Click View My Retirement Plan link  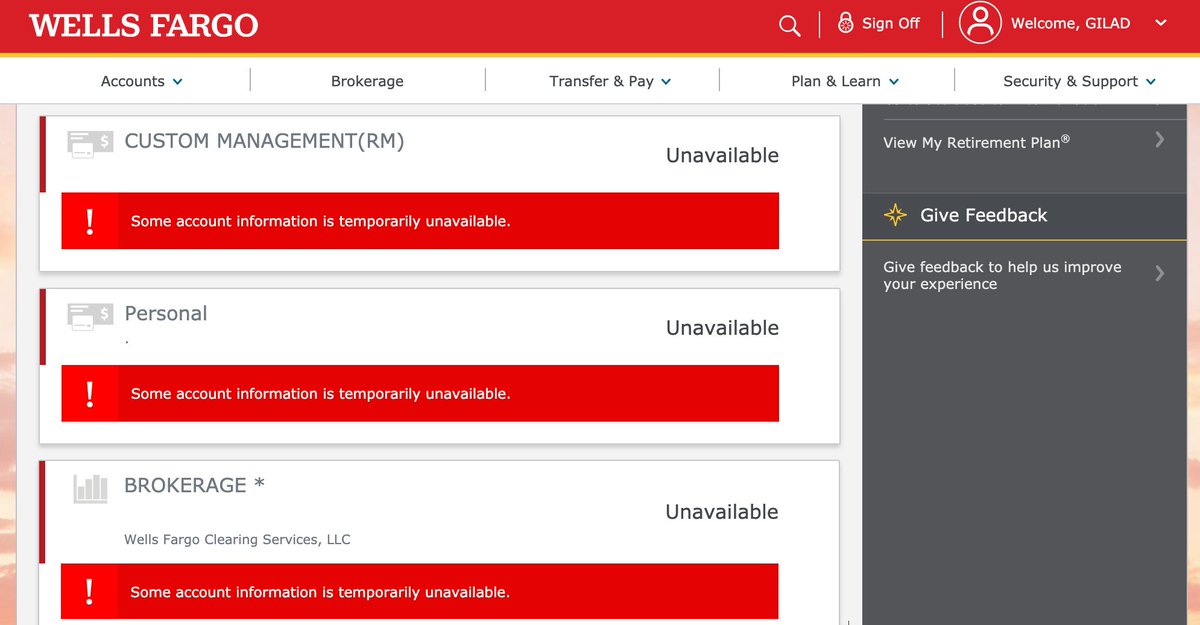coord(977,142)
